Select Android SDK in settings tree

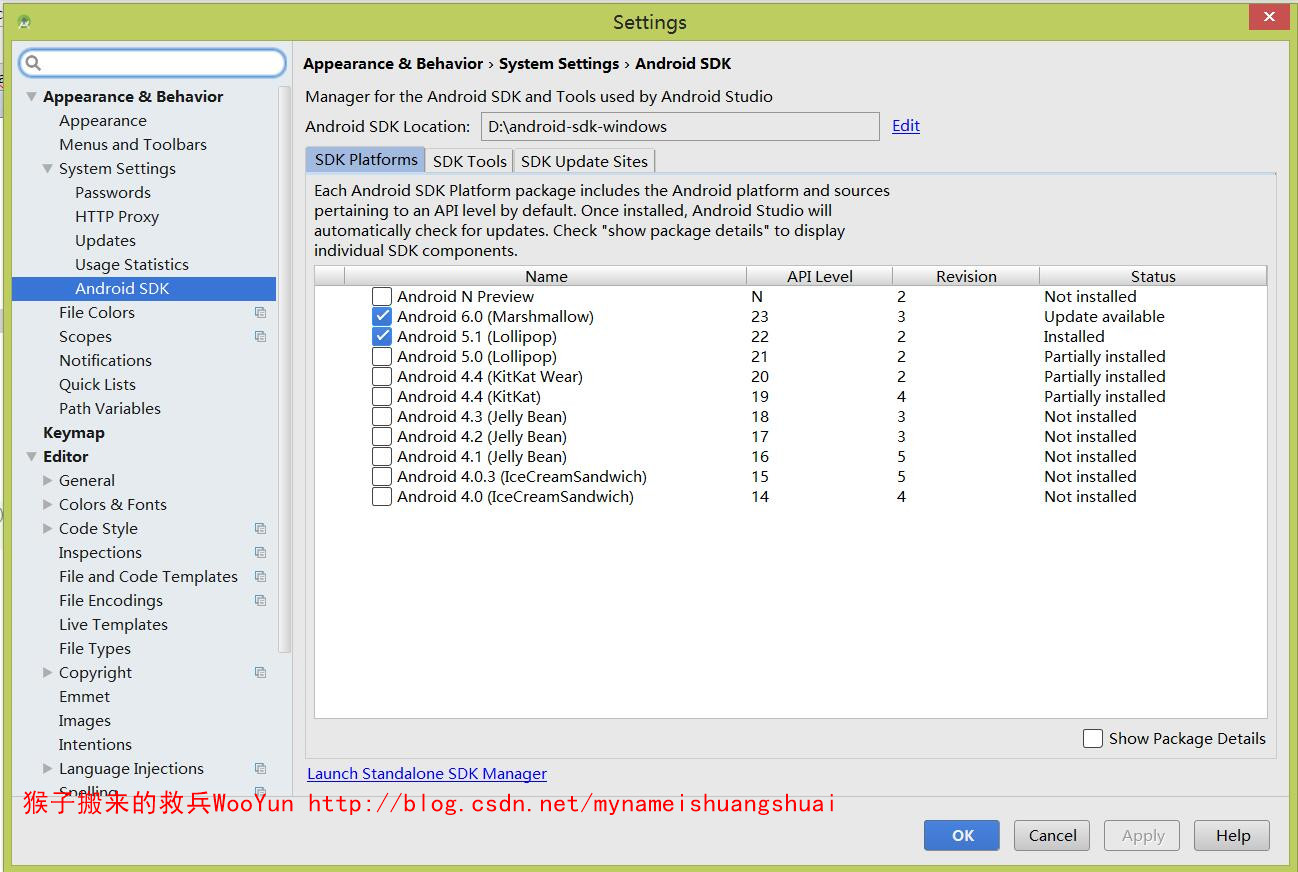[144, 289]
